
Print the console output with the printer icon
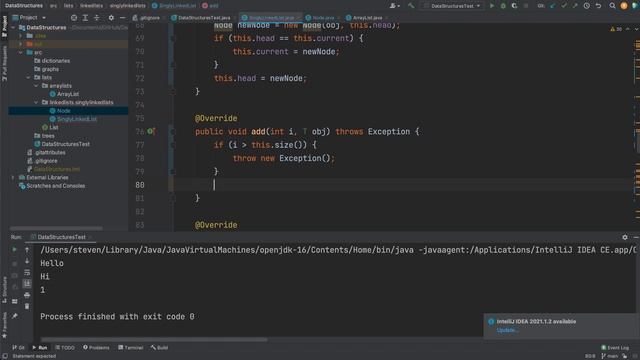(x=27, y=295)
